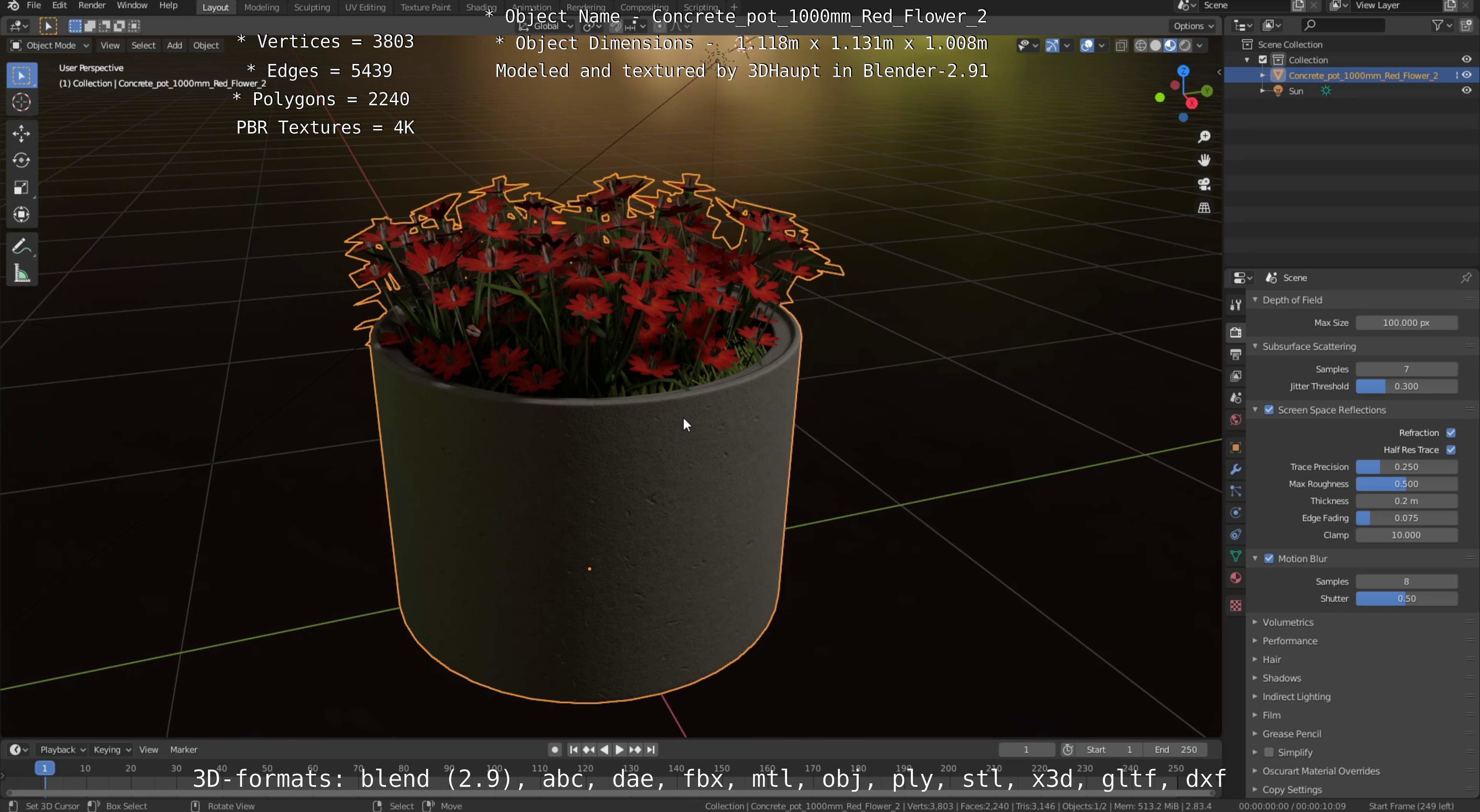This screenshot has height=812, width=1480.
Task: Expand the Sun object tree row
Action: pos(1262,91)
